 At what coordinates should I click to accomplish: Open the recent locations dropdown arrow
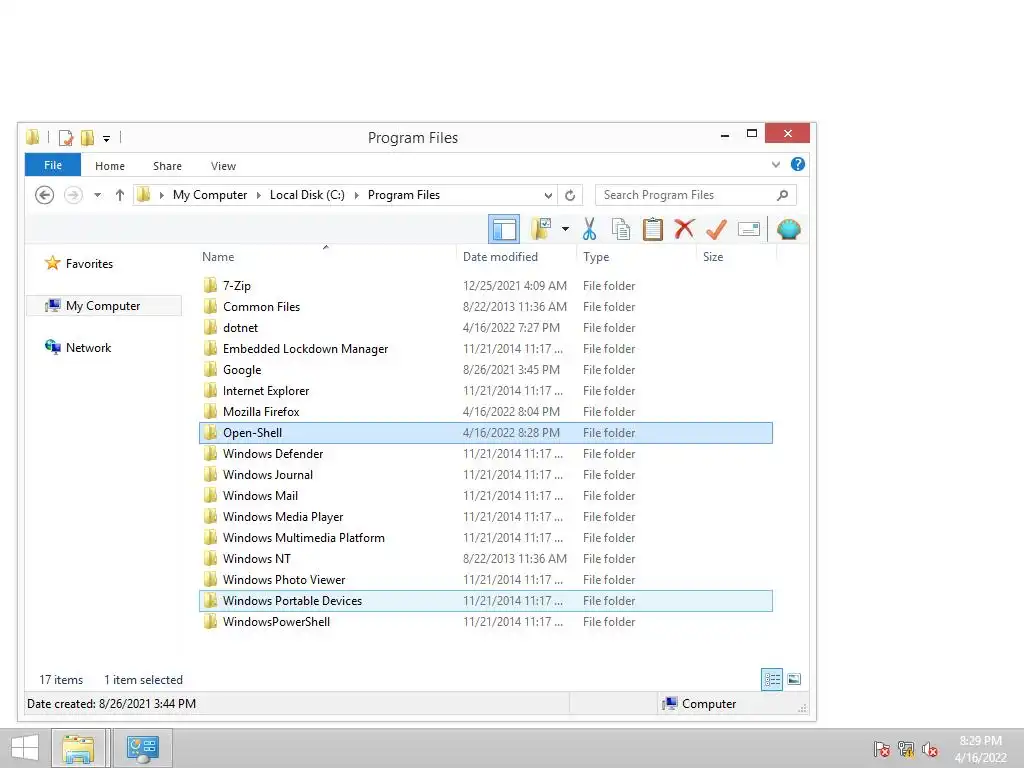[x=97, y=195]
